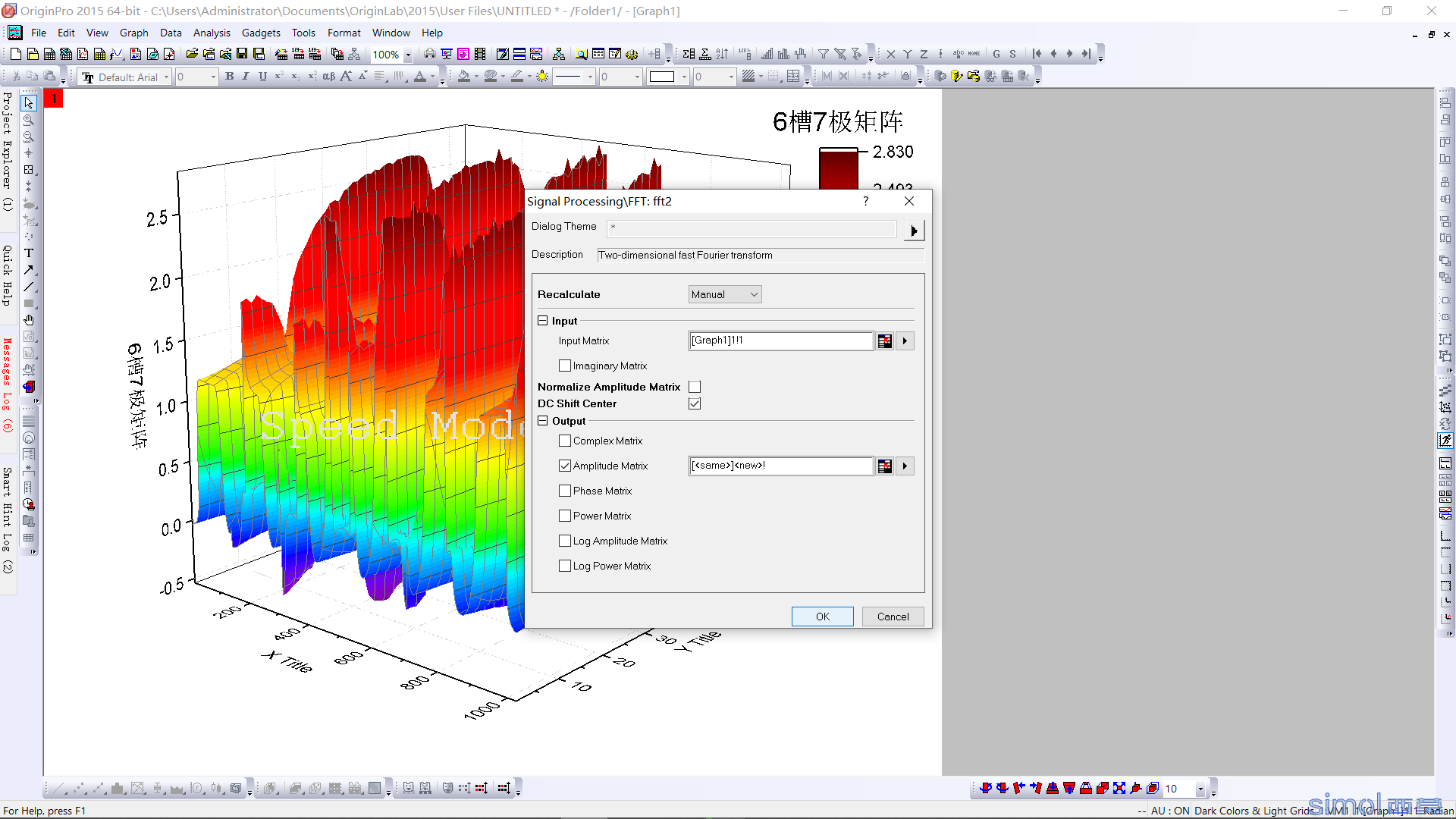Click the Superscript formatting icon
Image resolution: width=1456 pixels, height=819 pixels.
(x=279, y=77)
